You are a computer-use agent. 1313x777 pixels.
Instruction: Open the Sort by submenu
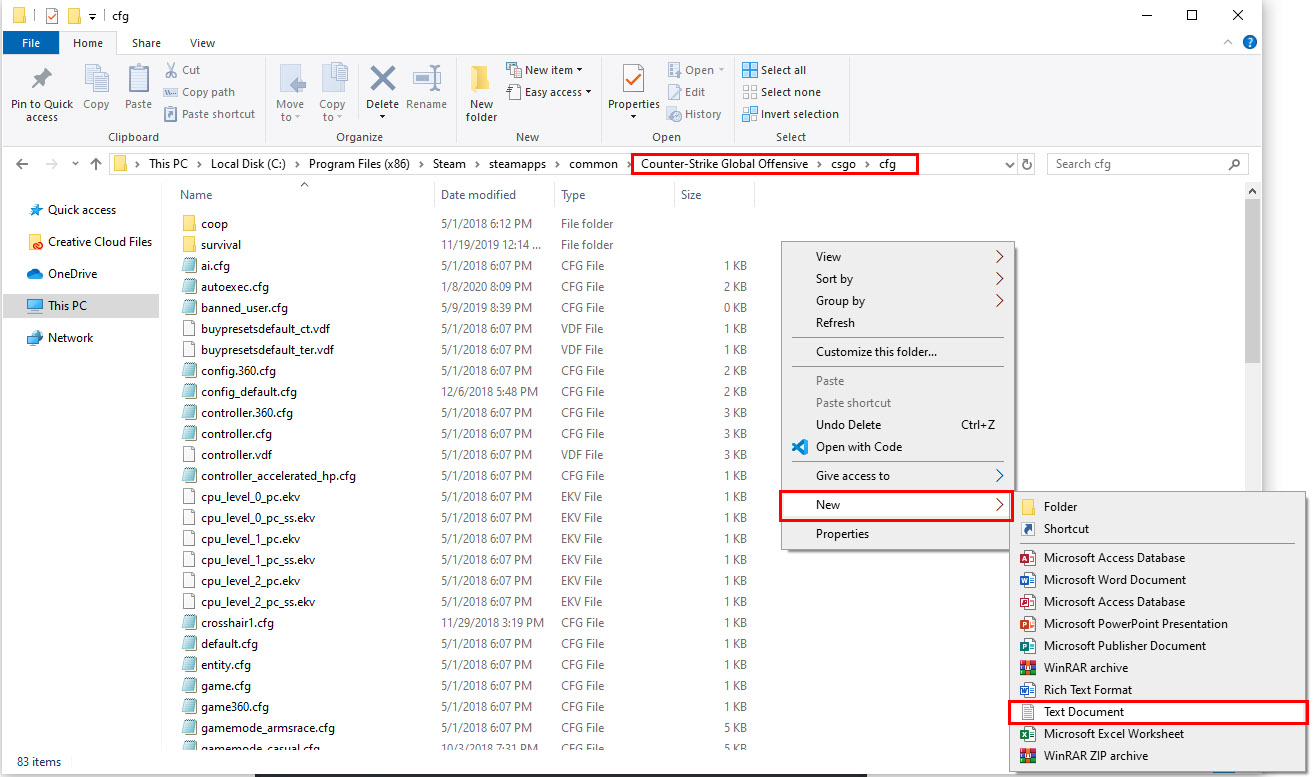point(899,279)
